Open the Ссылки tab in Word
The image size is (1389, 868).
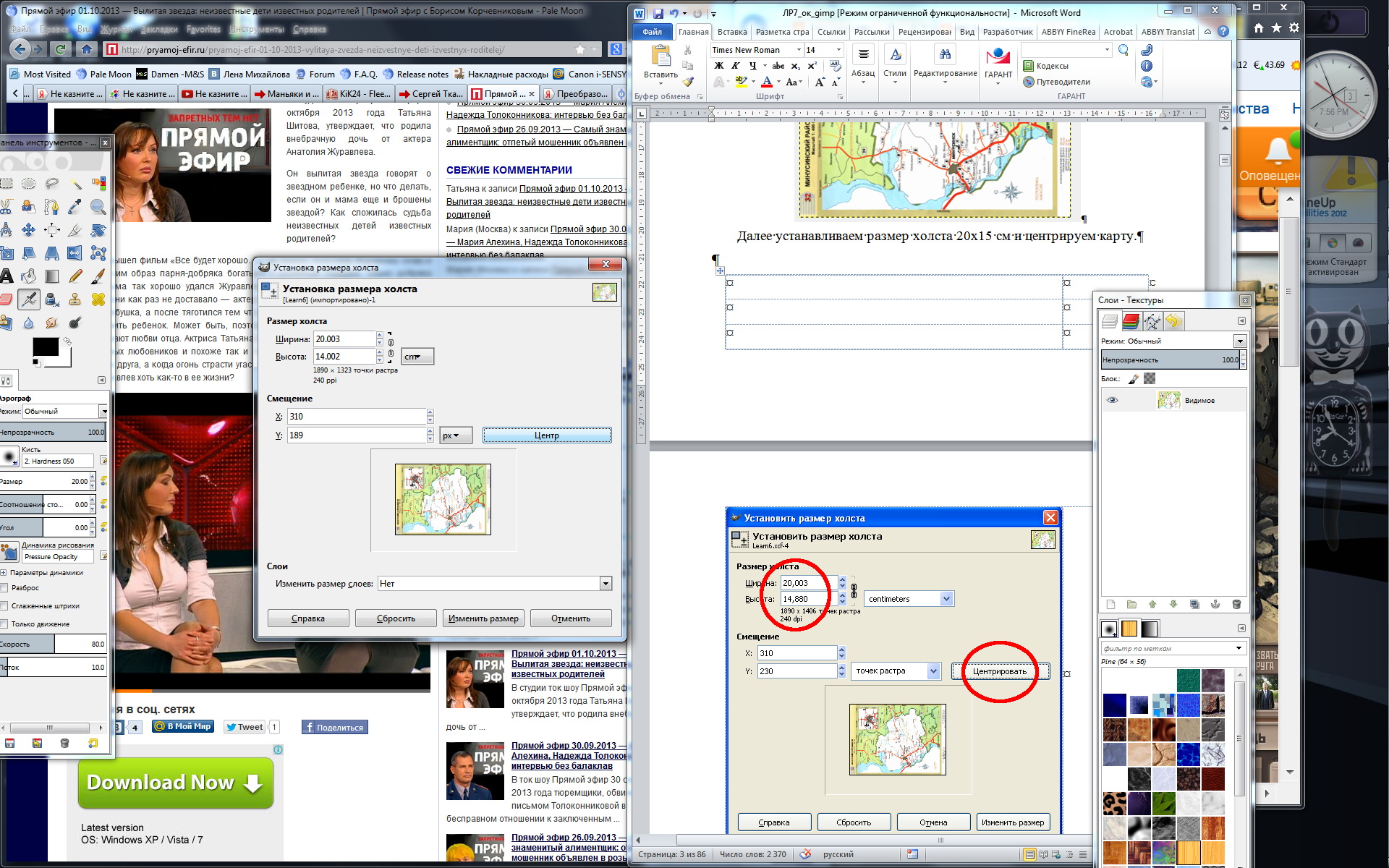click(x=831, y=32)
